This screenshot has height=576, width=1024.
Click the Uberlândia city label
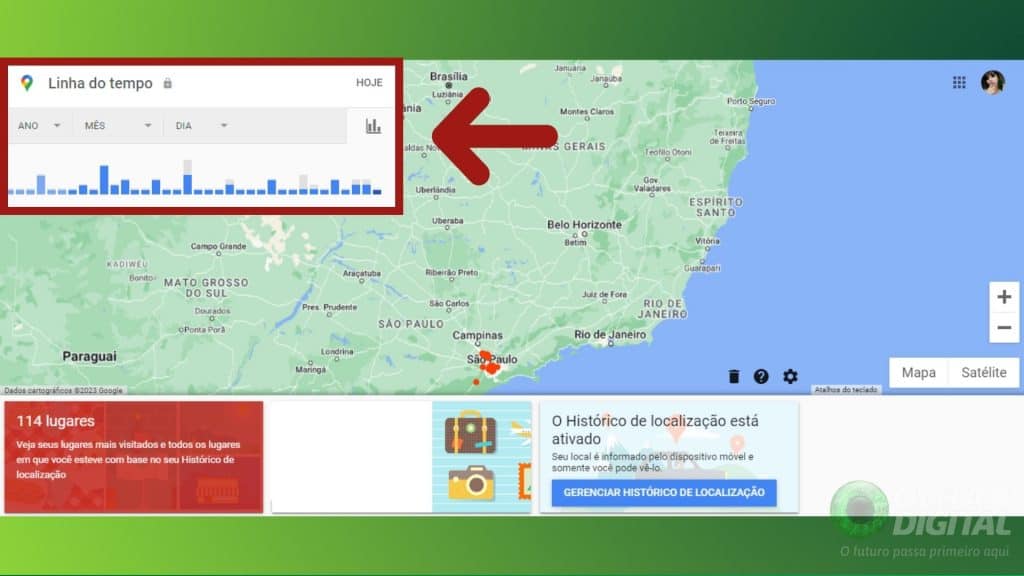436,190
